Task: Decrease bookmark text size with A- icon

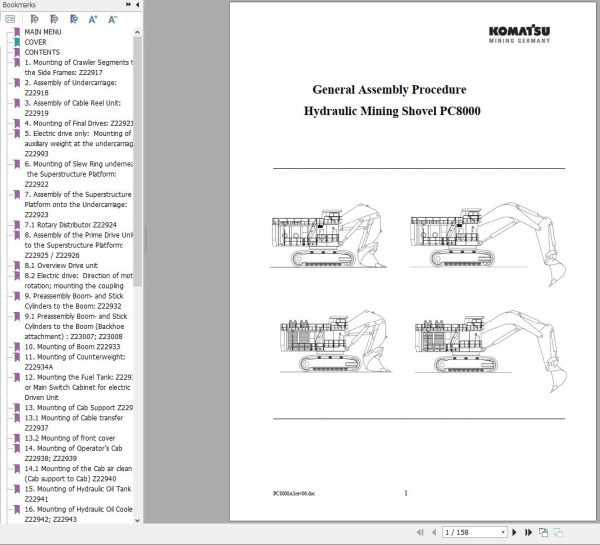Action: tap(112, 19)
